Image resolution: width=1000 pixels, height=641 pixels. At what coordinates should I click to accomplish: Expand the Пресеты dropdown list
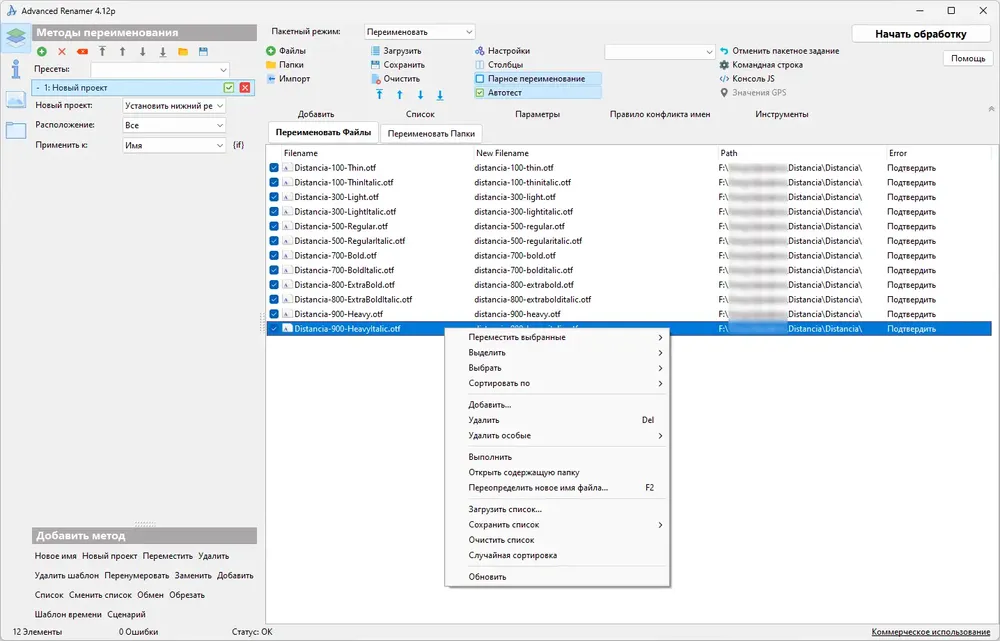(159, 70)
